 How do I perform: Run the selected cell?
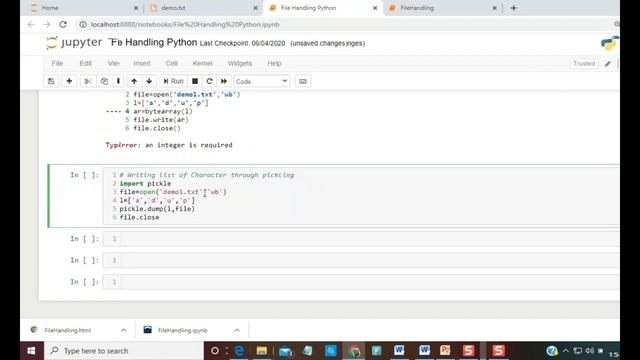click(x=173, y=81)
